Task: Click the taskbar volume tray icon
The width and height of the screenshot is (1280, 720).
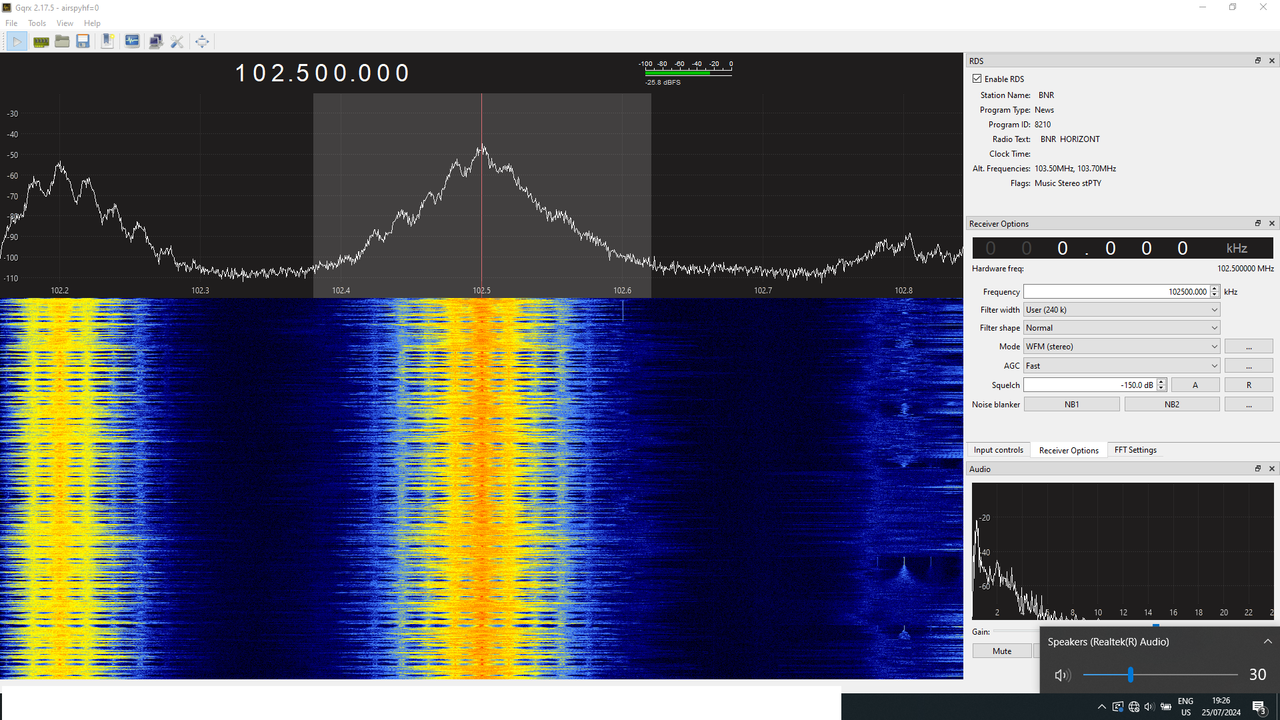Action: click(x=1148, y=706)
